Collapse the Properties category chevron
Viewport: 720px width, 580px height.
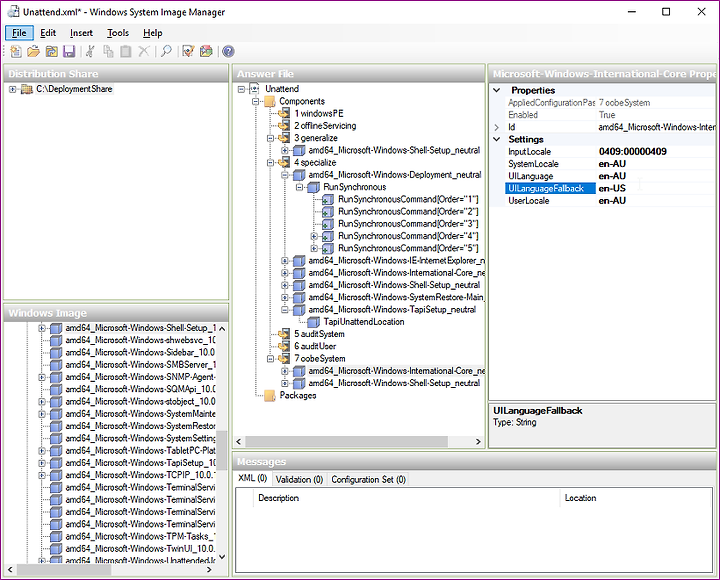click(497, 90)
